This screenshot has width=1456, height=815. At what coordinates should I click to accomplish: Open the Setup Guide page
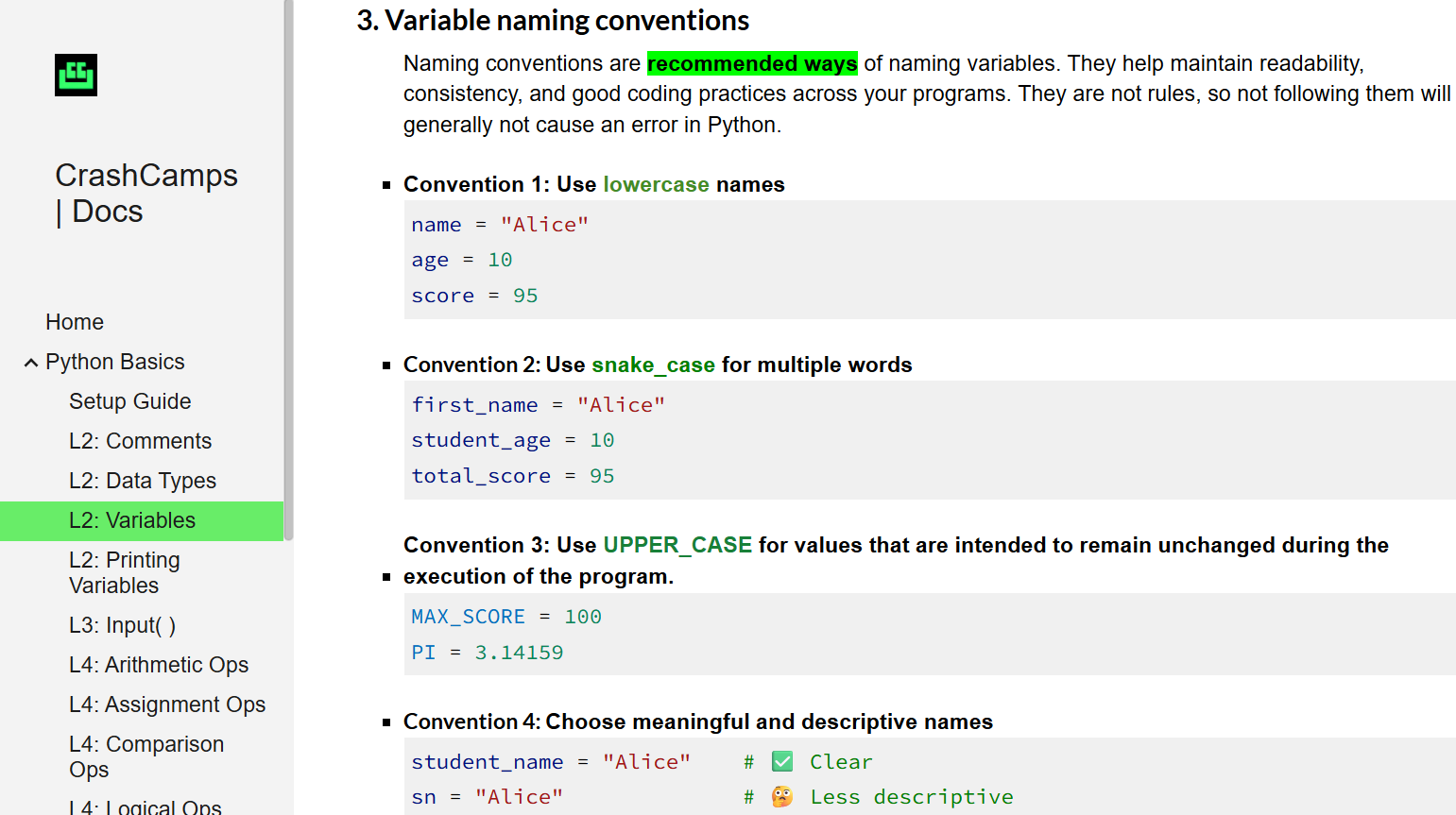pos(130,401)
